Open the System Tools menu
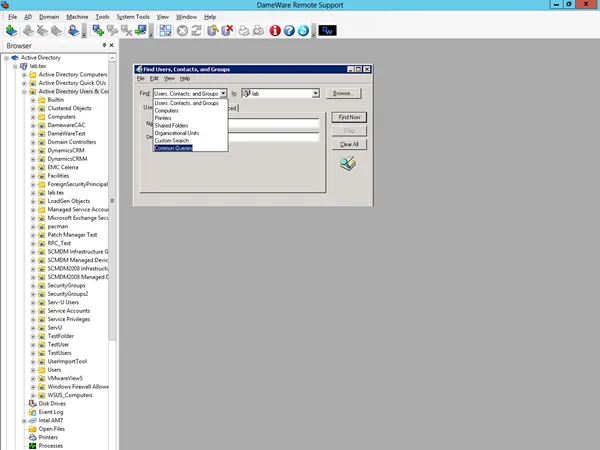The image size is (600, 450). click(x=133, y=17)
